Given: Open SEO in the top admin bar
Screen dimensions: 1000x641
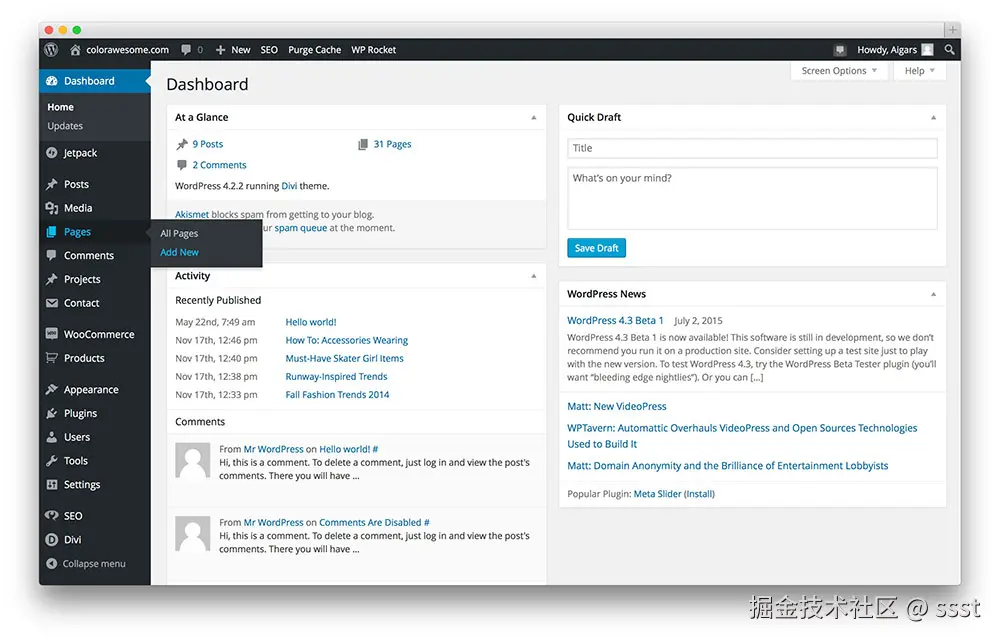Looking at the screenshot, I should coord(269,50).
